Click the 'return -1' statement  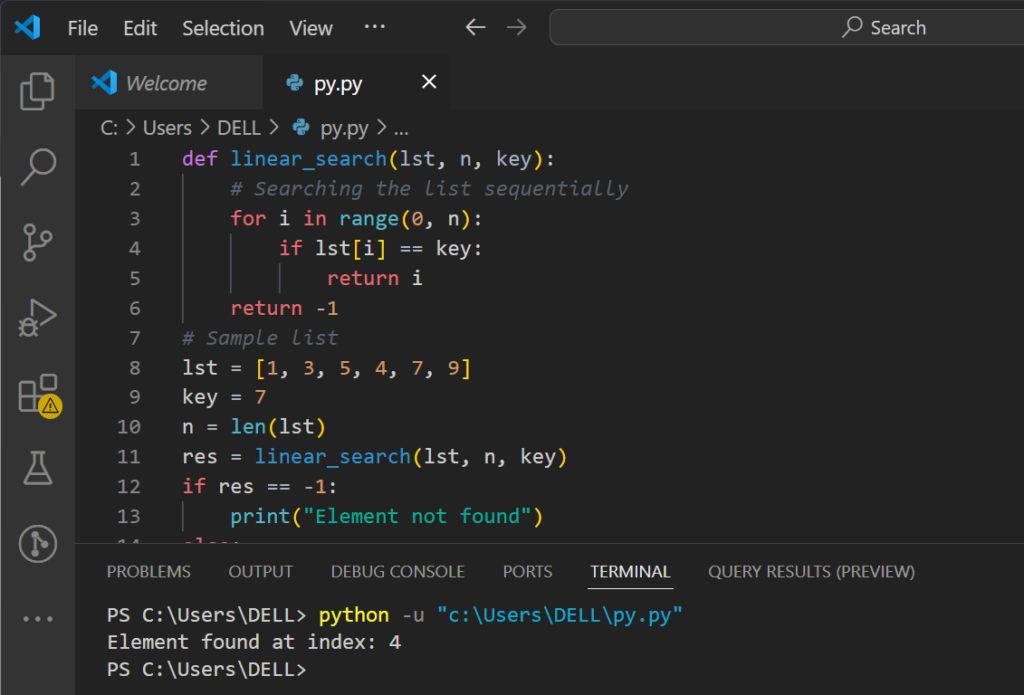coord(284,308)
